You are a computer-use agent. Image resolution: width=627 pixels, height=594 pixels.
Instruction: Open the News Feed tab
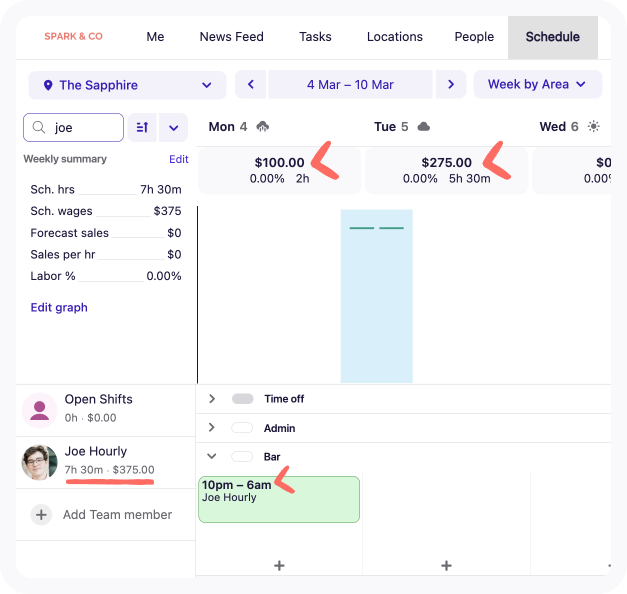(231, 37)
